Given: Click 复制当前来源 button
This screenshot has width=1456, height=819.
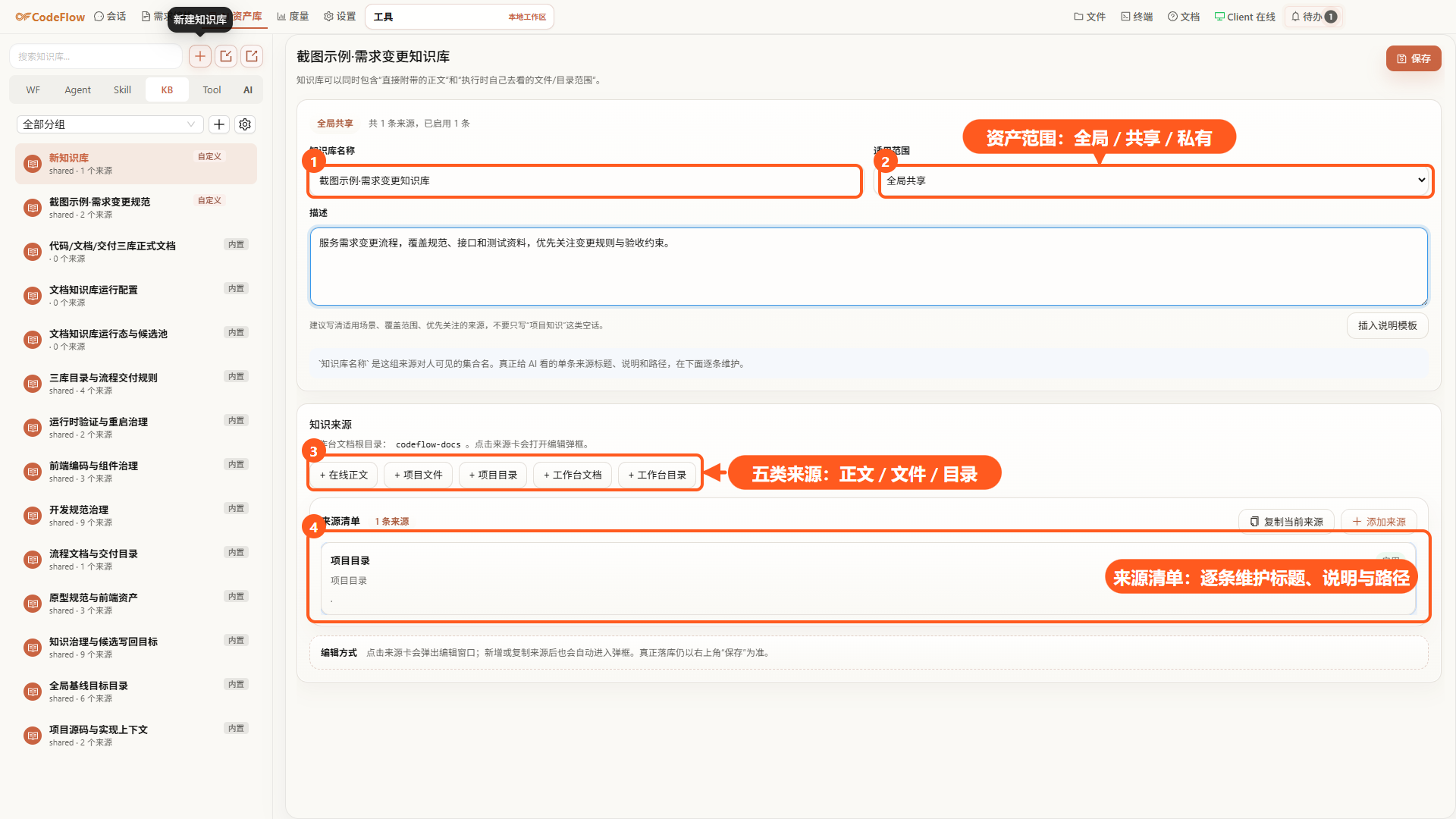Looking at the screenshot, I should point(1286,522).
